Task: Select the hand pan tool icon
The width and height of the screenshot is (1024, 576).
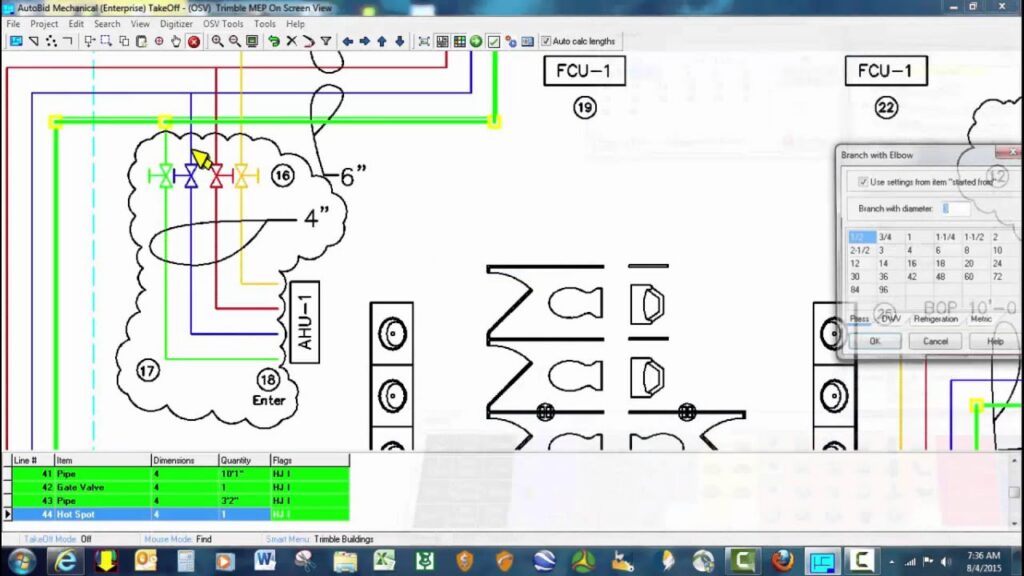Action: click(176, 41)
